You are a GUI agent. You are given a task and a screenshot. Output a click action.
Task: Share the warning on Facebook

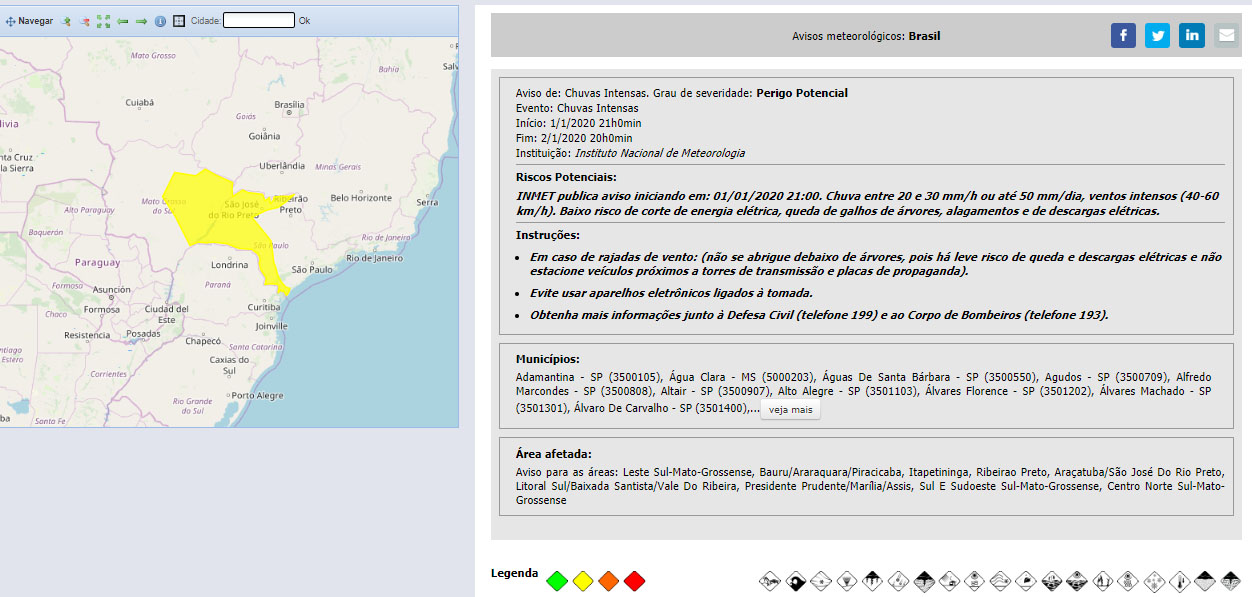click(1123, 36)
